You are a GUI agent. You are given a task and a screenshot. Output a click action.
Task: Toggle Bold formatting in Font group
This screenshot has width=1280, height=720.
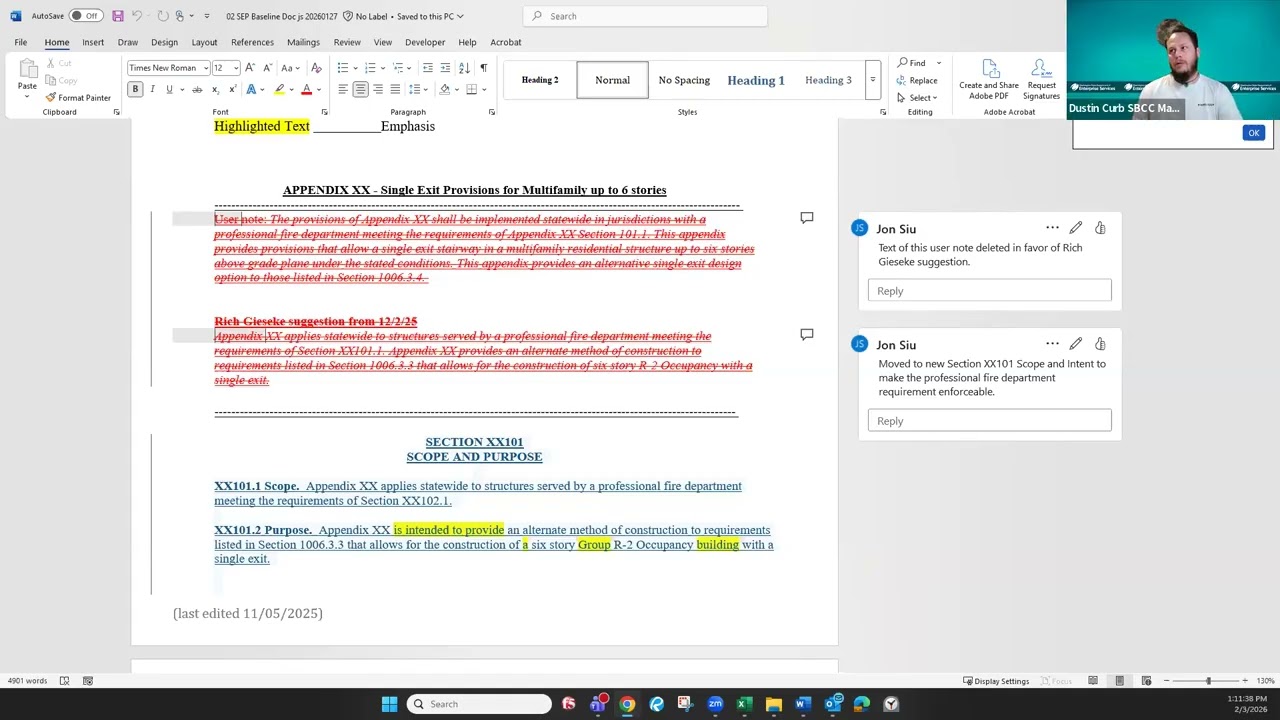pyautogui.click(x=135, y=90)
